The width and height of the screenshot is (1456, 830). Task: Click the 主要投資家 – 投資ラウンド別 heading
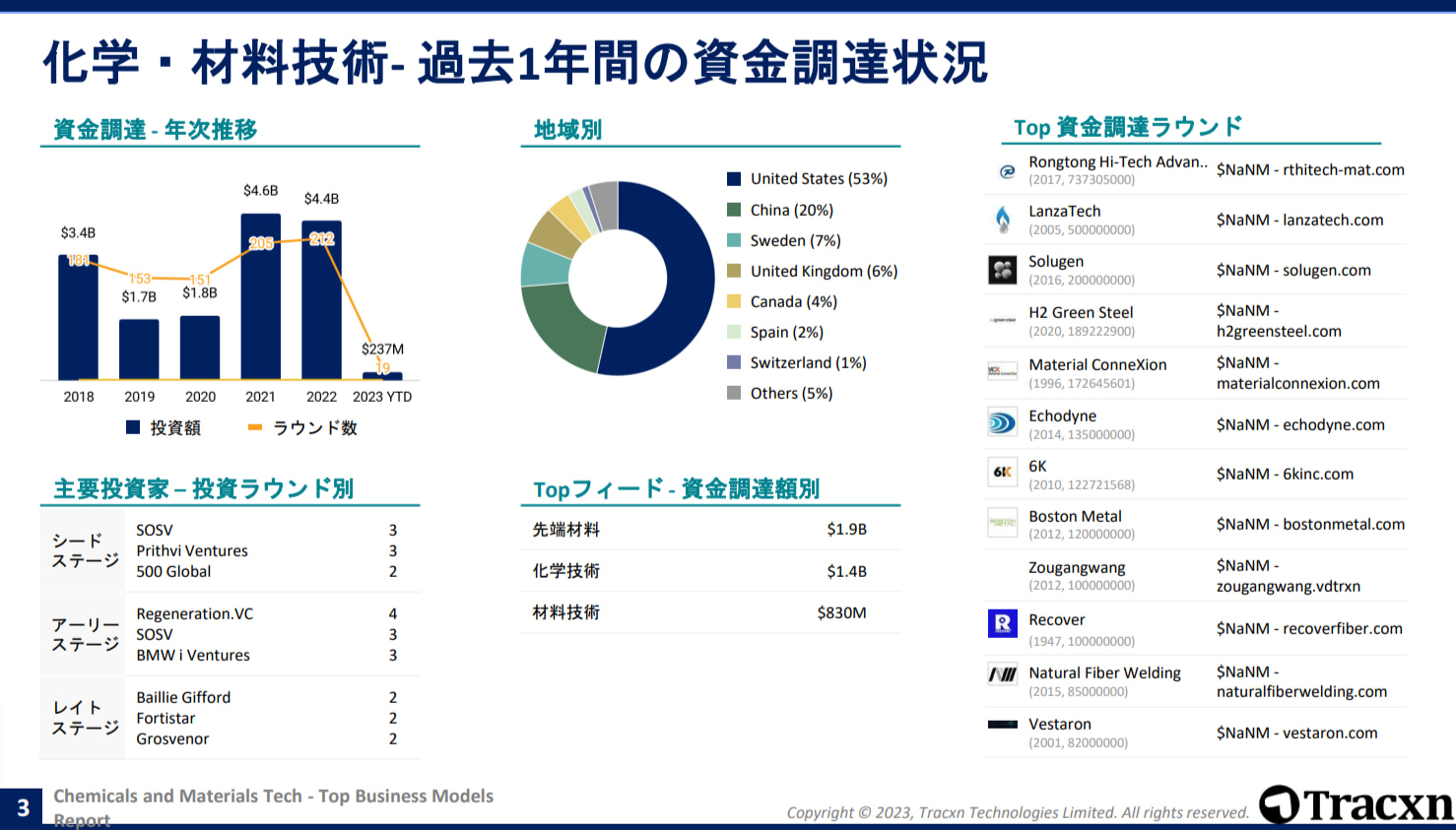coord(203,488)
